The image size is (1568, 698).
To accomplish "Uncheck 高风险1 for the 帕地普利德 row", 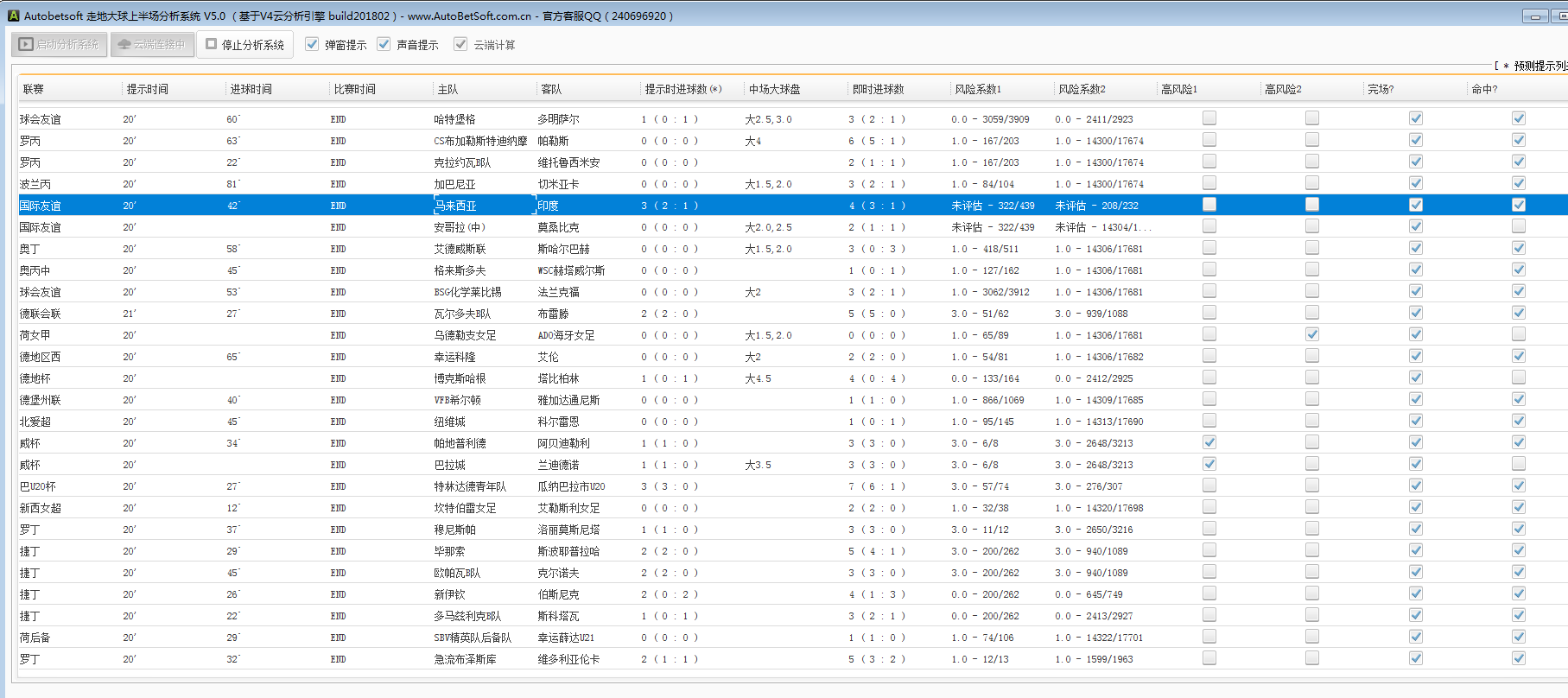I will 1209,442.
